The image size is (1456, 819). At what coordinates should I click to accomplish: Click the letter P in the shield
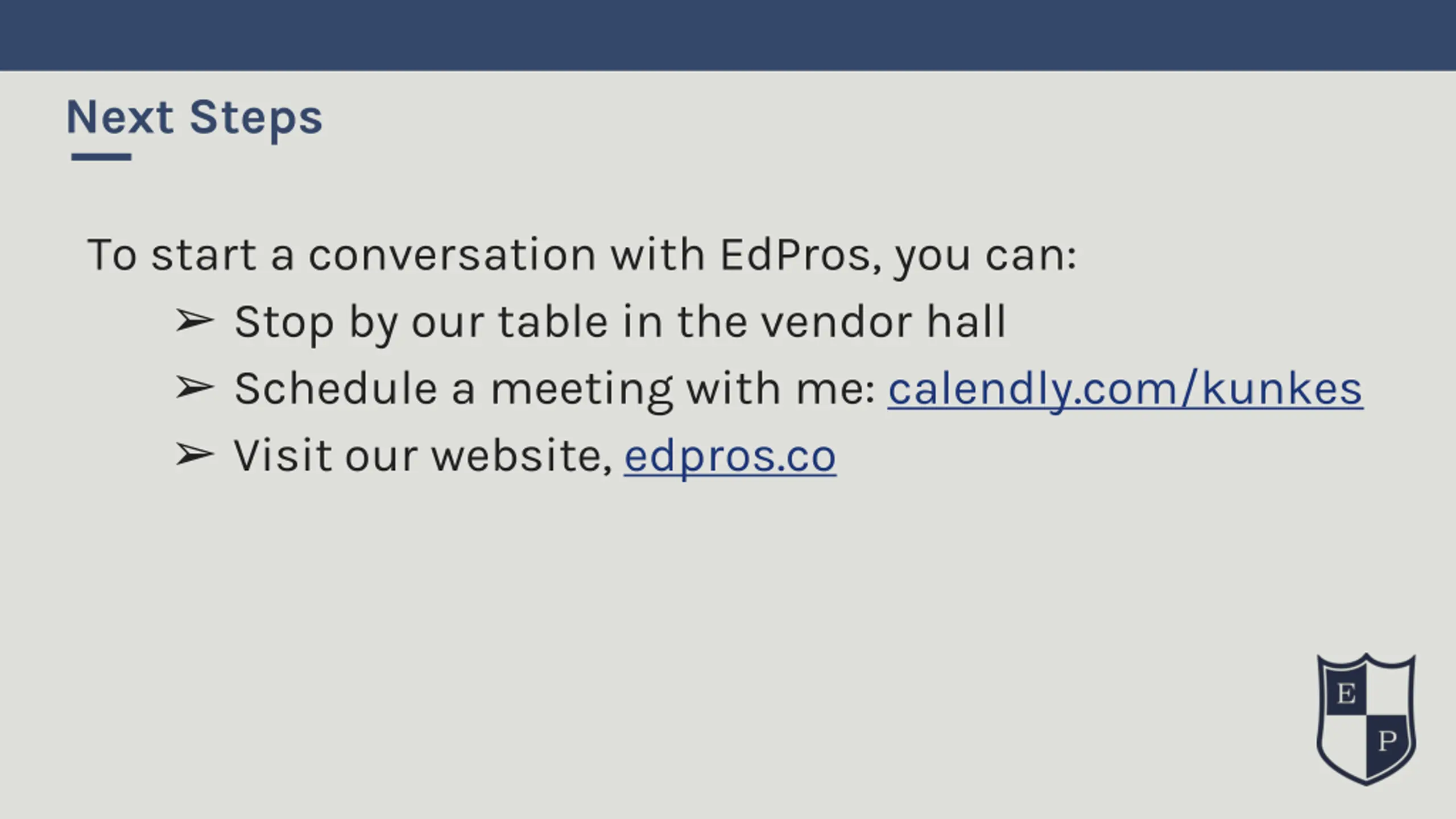tap(1387, 741)
